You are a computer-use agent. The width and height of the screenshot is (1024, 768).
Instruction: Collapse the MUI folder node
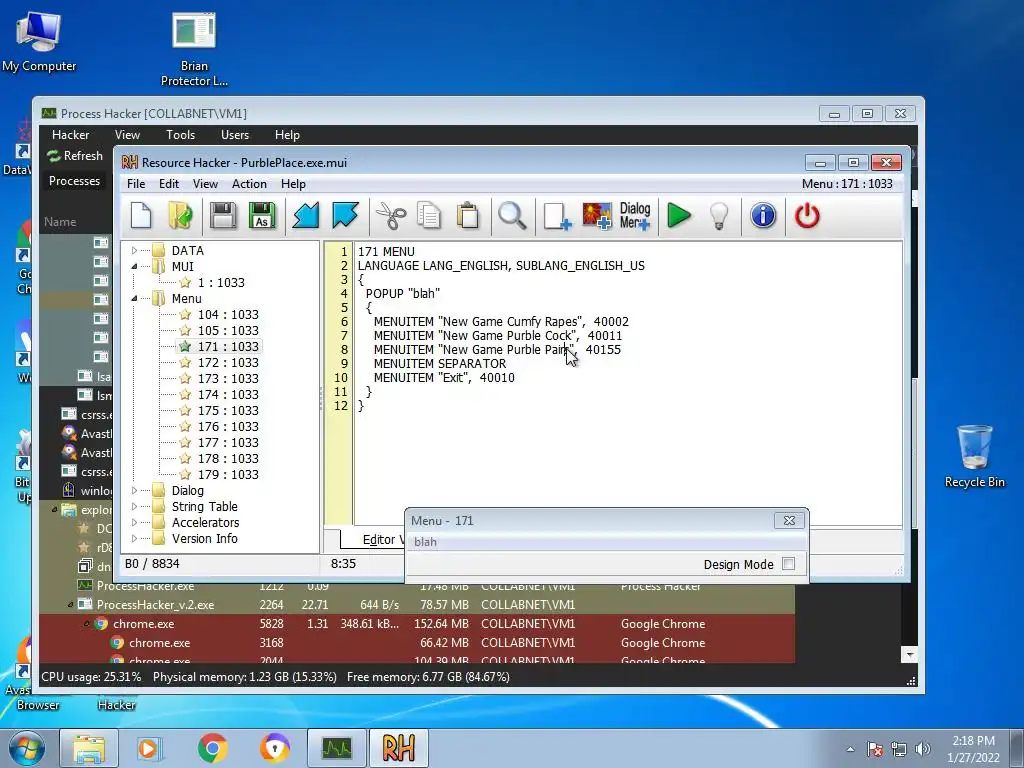[135, 266]
